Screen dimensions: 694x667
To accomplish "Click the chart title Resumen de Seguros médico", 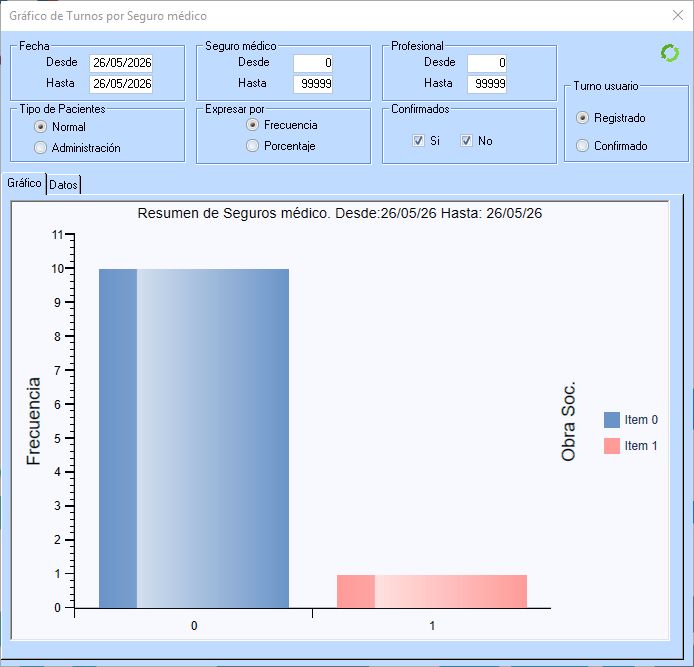I will [x=339, y=213].
